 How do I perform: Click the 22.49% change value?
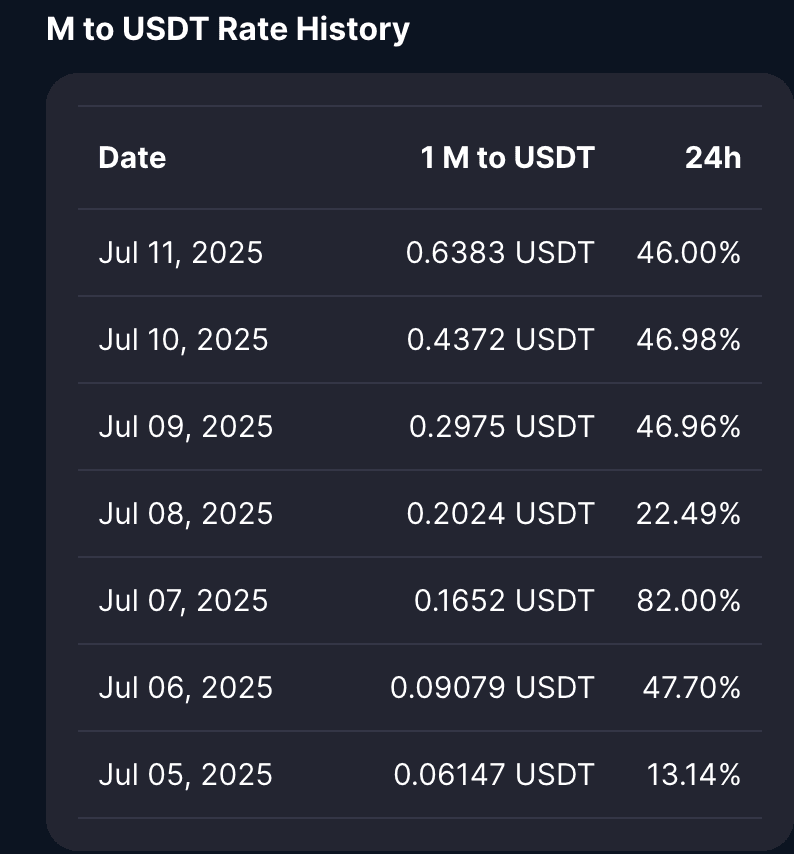[688, 514]
